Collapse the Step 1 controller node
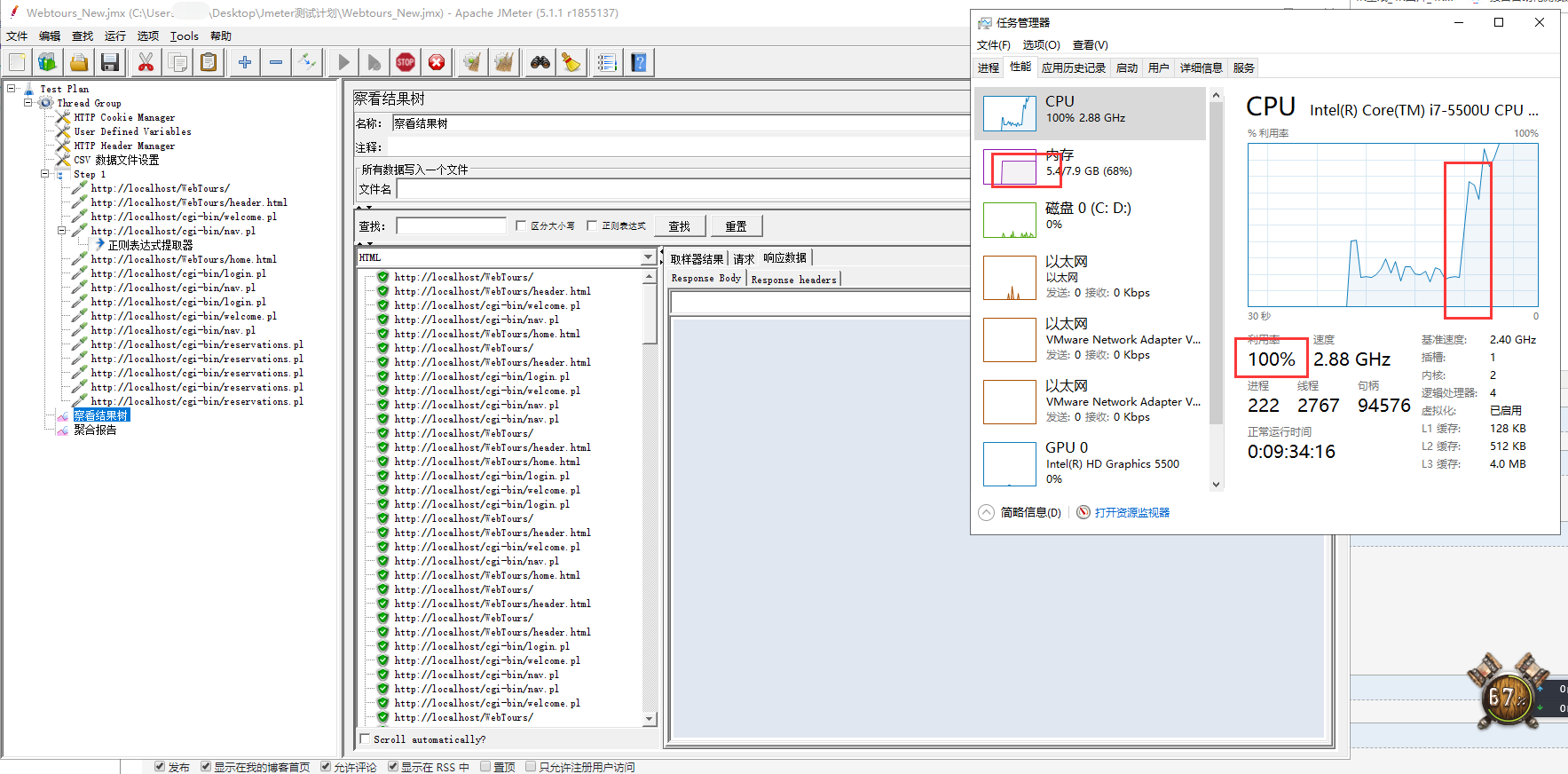 45,173
